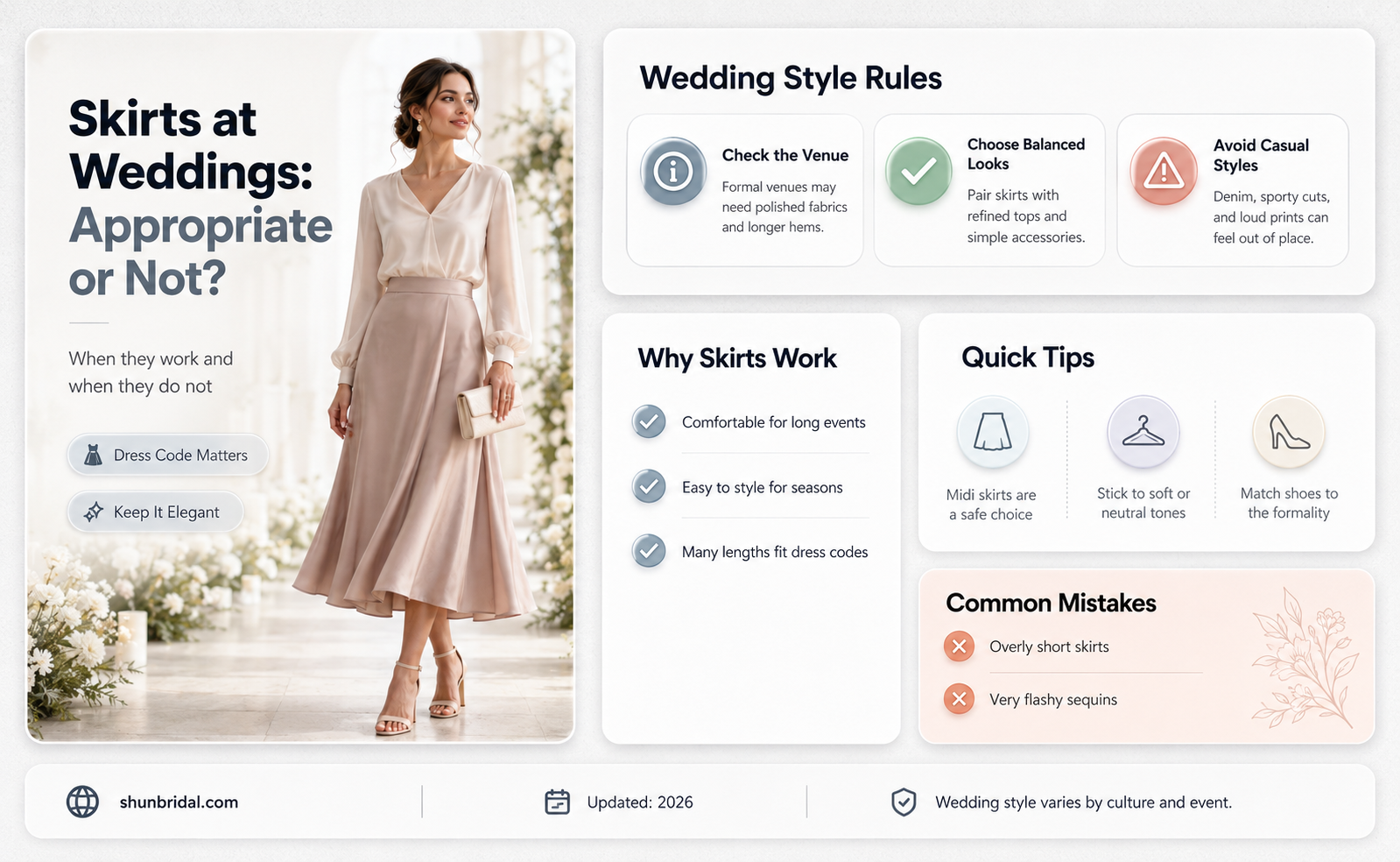Viewport: 1400px width, 862px height.
Task: Select the high heel shoe icon
Action: click(x=1289, y=432)
